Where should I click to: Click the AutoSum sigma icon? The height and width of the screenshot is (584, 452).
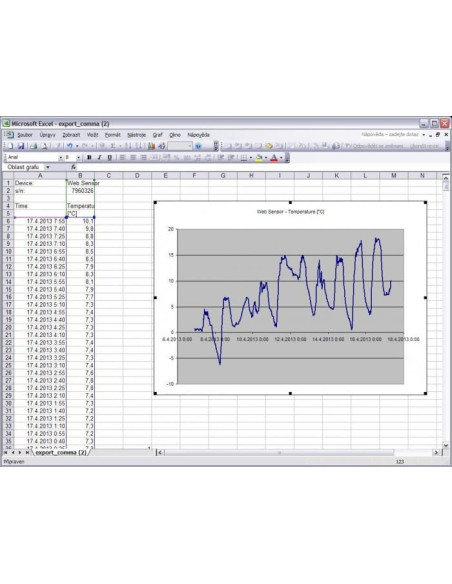tap(113, 146)
